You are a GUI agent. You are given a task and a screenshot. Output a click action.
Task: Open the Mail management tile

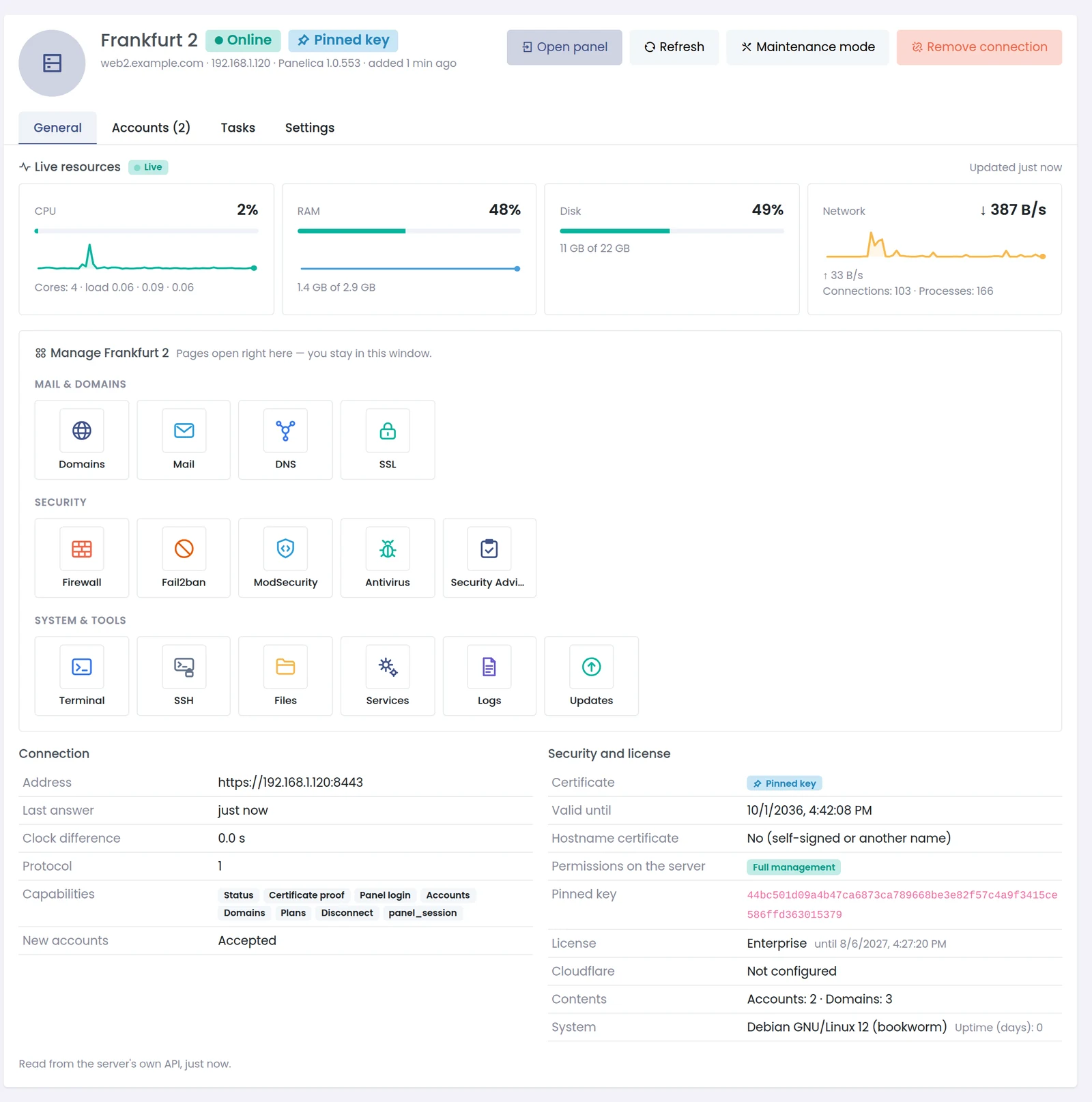pos(184,439)
